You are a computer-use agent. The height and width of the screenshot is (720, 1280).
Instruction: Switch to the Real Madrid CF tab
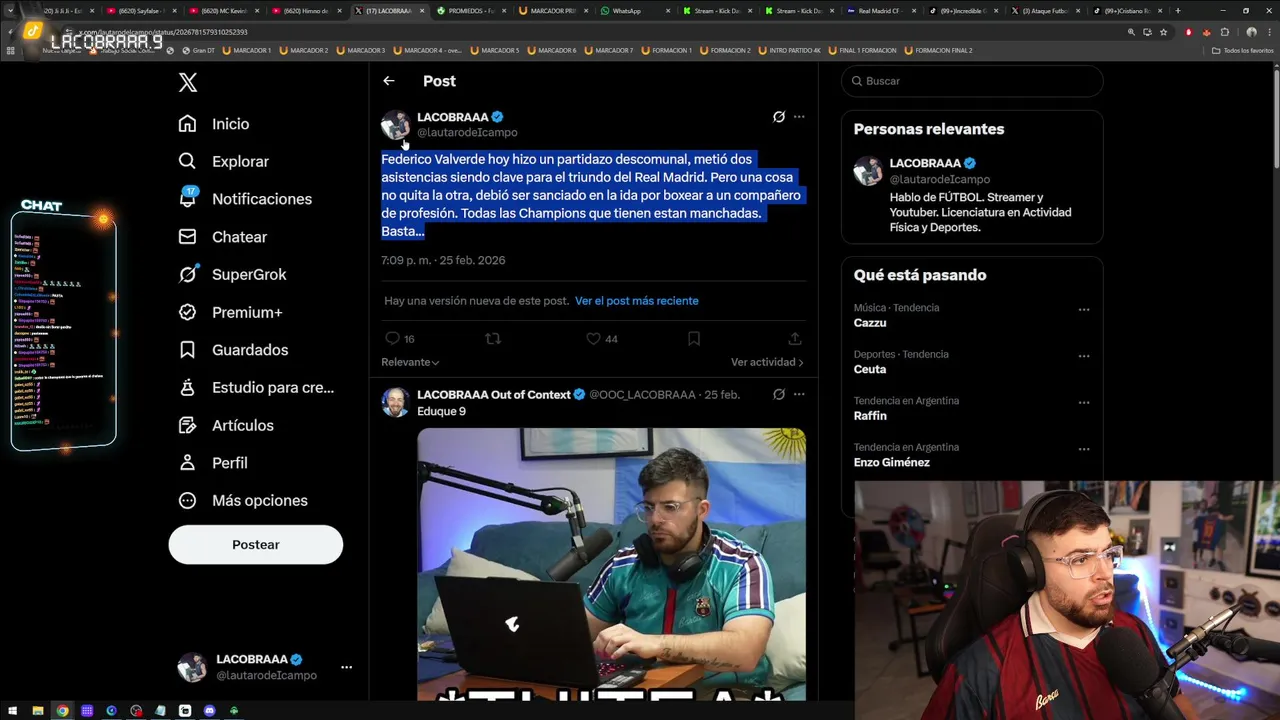[880, 11]
